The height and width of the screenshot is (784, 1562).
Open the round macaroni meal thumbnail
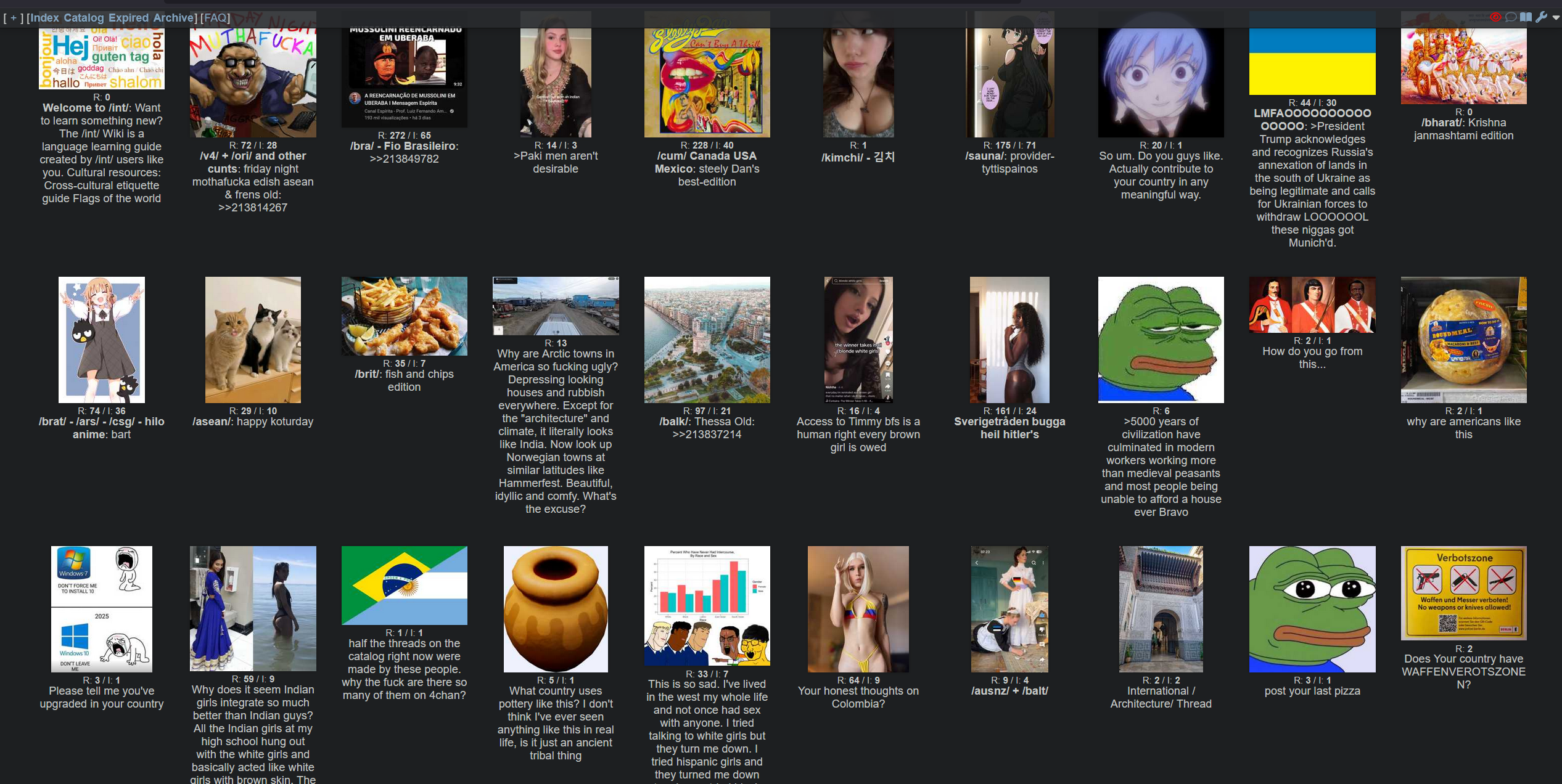coord(1464,340)
